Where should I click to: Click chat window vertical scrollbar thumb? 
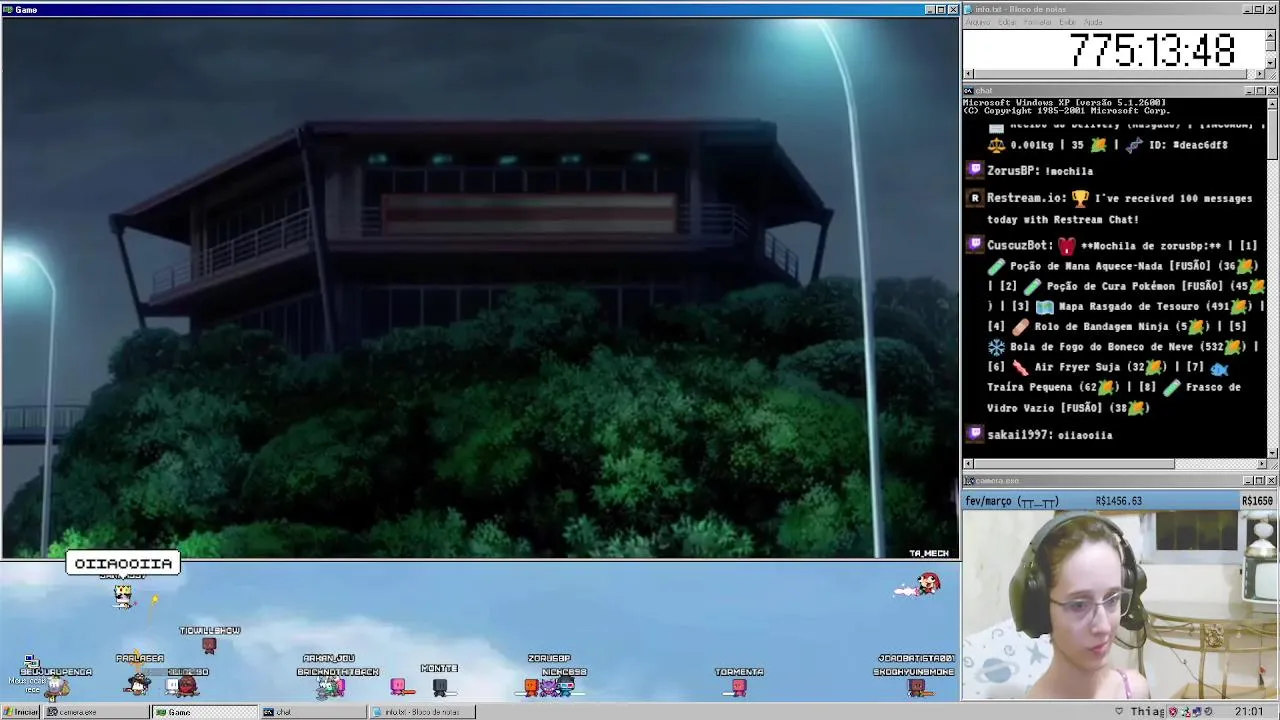tap(1272, 133)
